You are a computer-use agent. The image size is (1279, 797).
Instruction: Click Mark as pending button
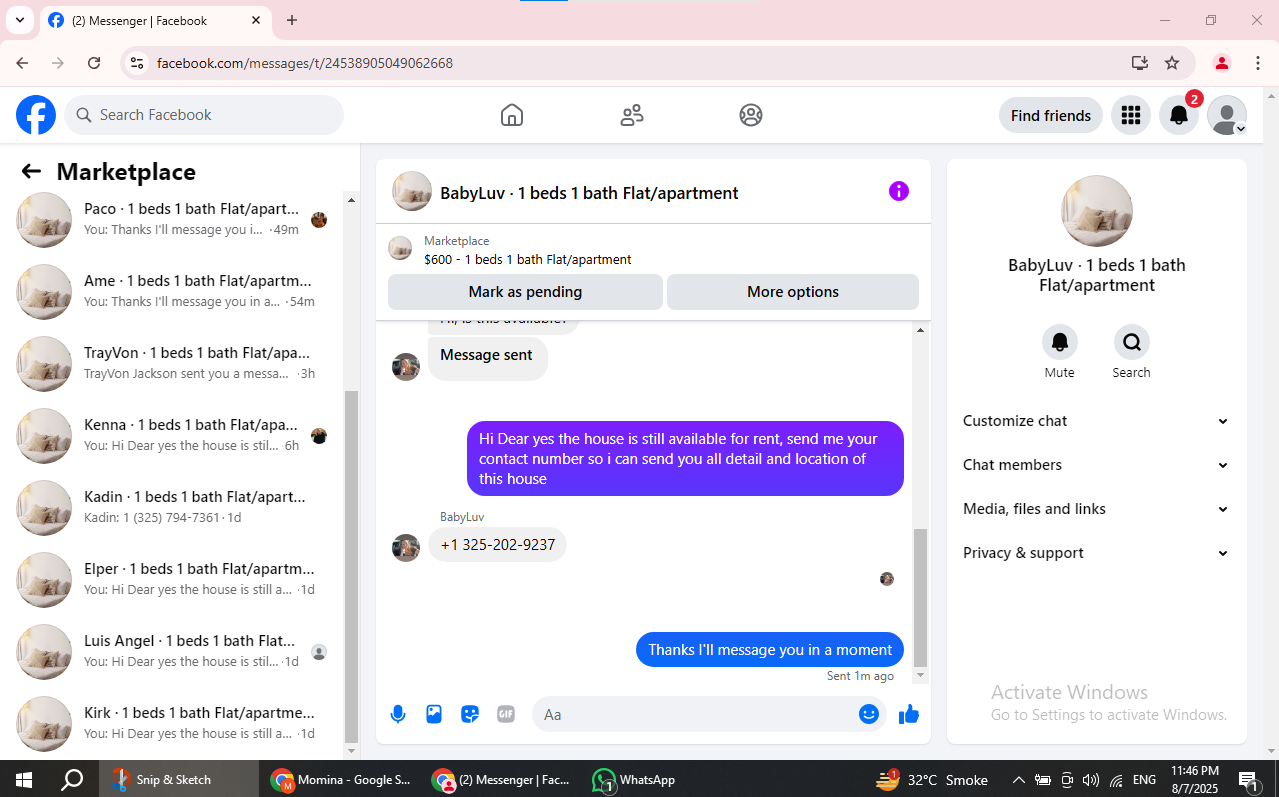525,292
